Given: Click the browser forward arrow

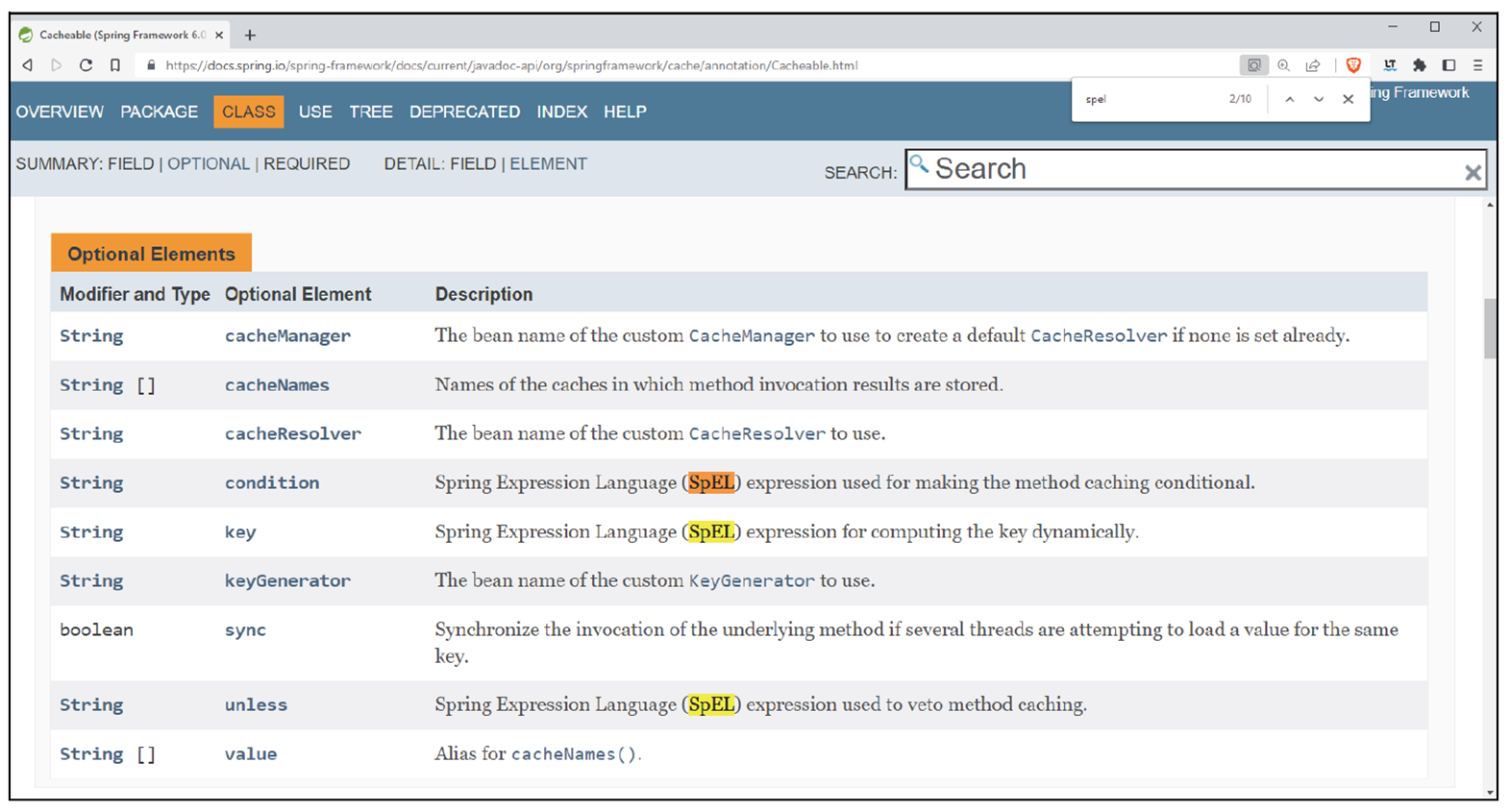Looking at the screenshot, I should pos(56,65).
